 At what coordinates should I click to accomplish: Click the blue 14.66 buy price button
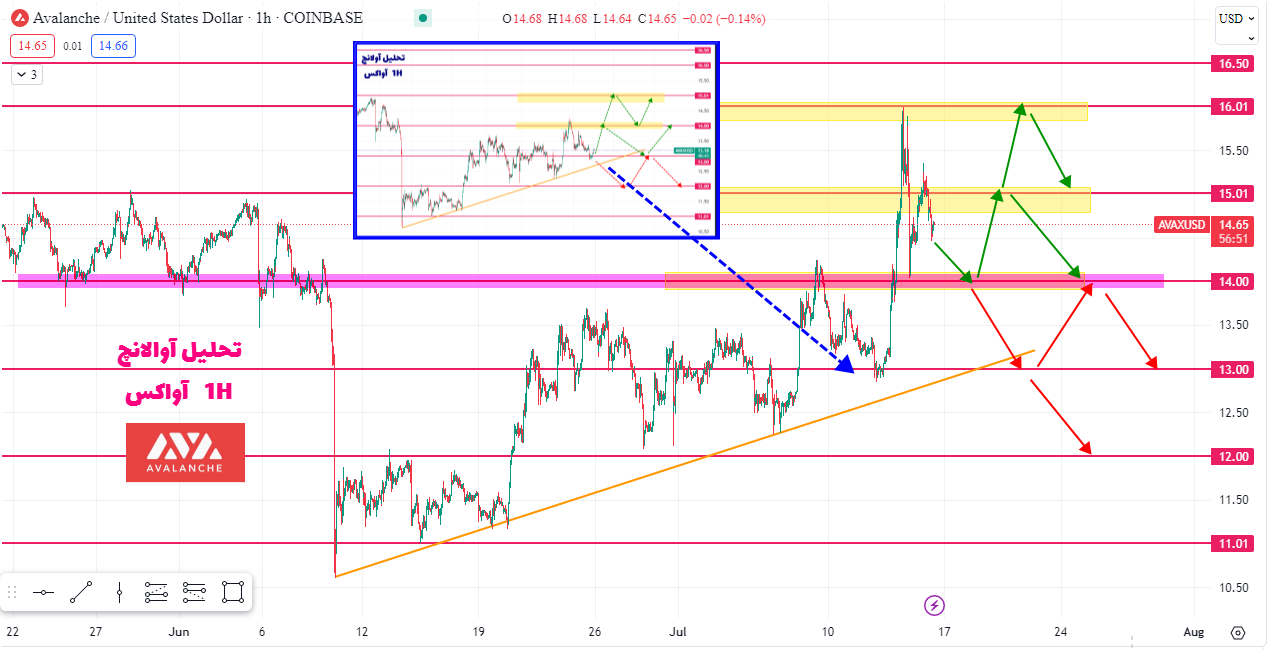click(x=112, y=45)
